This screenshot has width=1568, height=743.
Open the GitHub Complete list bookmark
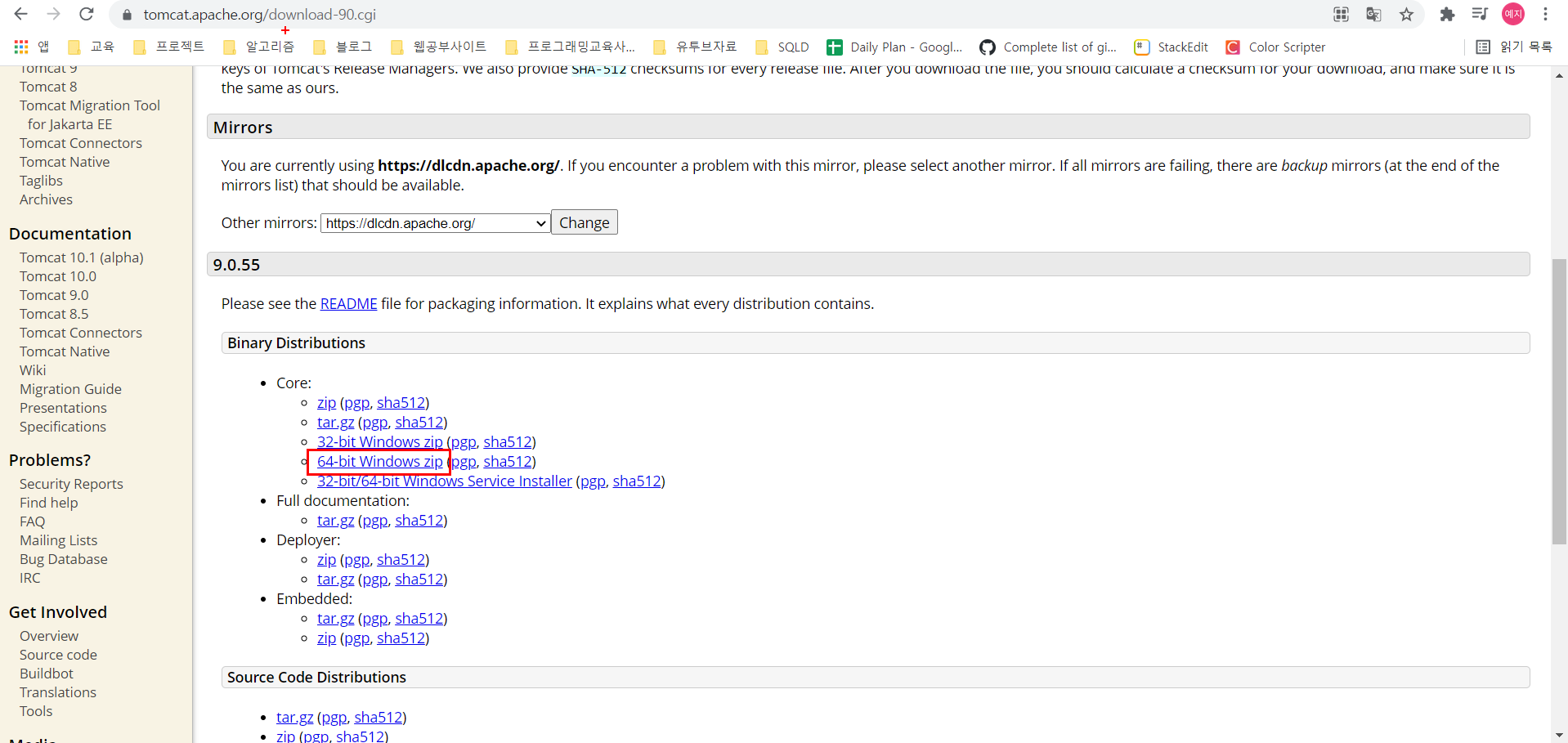click(x=1048, y=47)
